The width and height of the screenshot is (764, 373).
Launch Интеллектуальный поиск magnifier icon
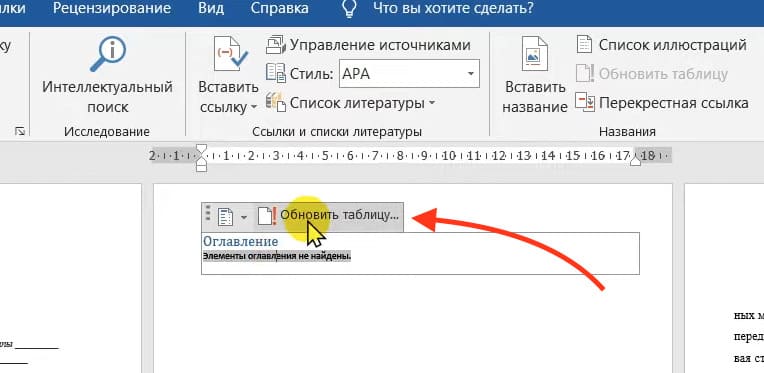coord(108,54)
